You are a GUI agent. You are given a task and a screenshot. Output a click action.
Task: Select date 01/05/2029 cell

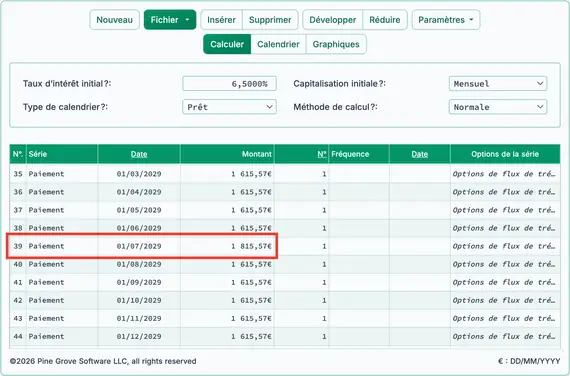(x=139, y=210)
